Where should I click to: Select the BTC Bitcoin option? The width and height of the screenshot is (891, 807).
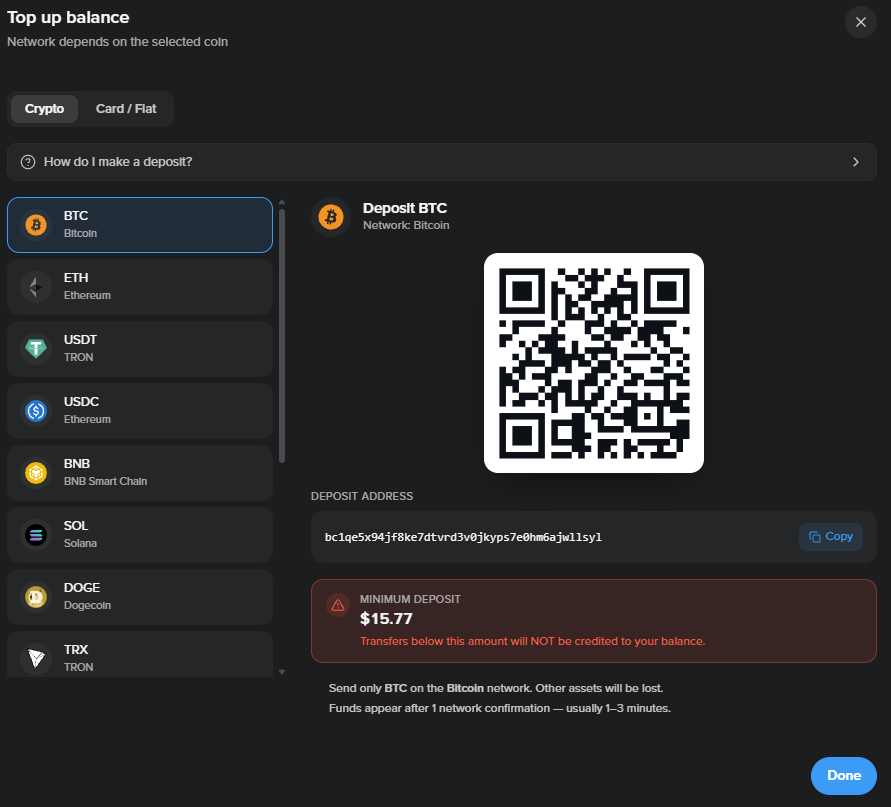[x=140, y=224]
